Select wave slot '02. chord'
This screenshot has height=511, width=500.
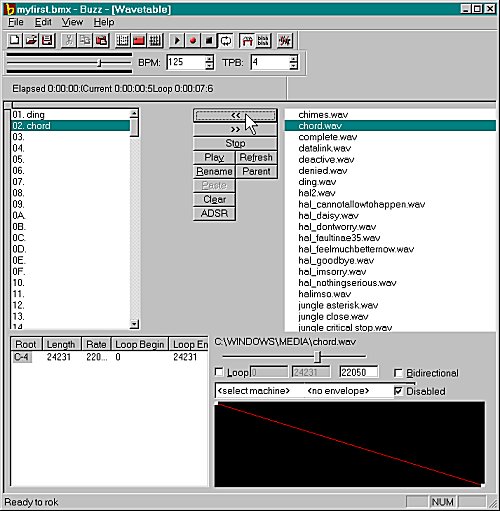[x=71, y=126]
